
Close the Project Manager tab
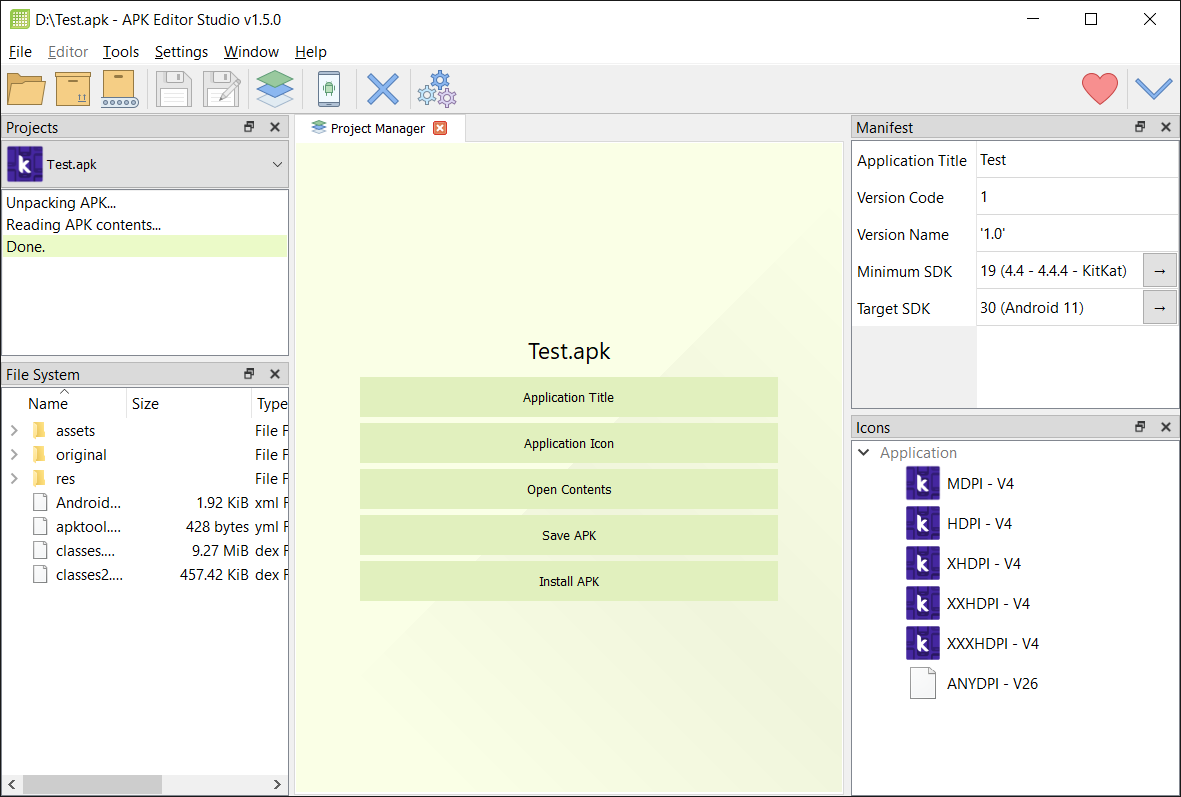[x=440, y=128]
